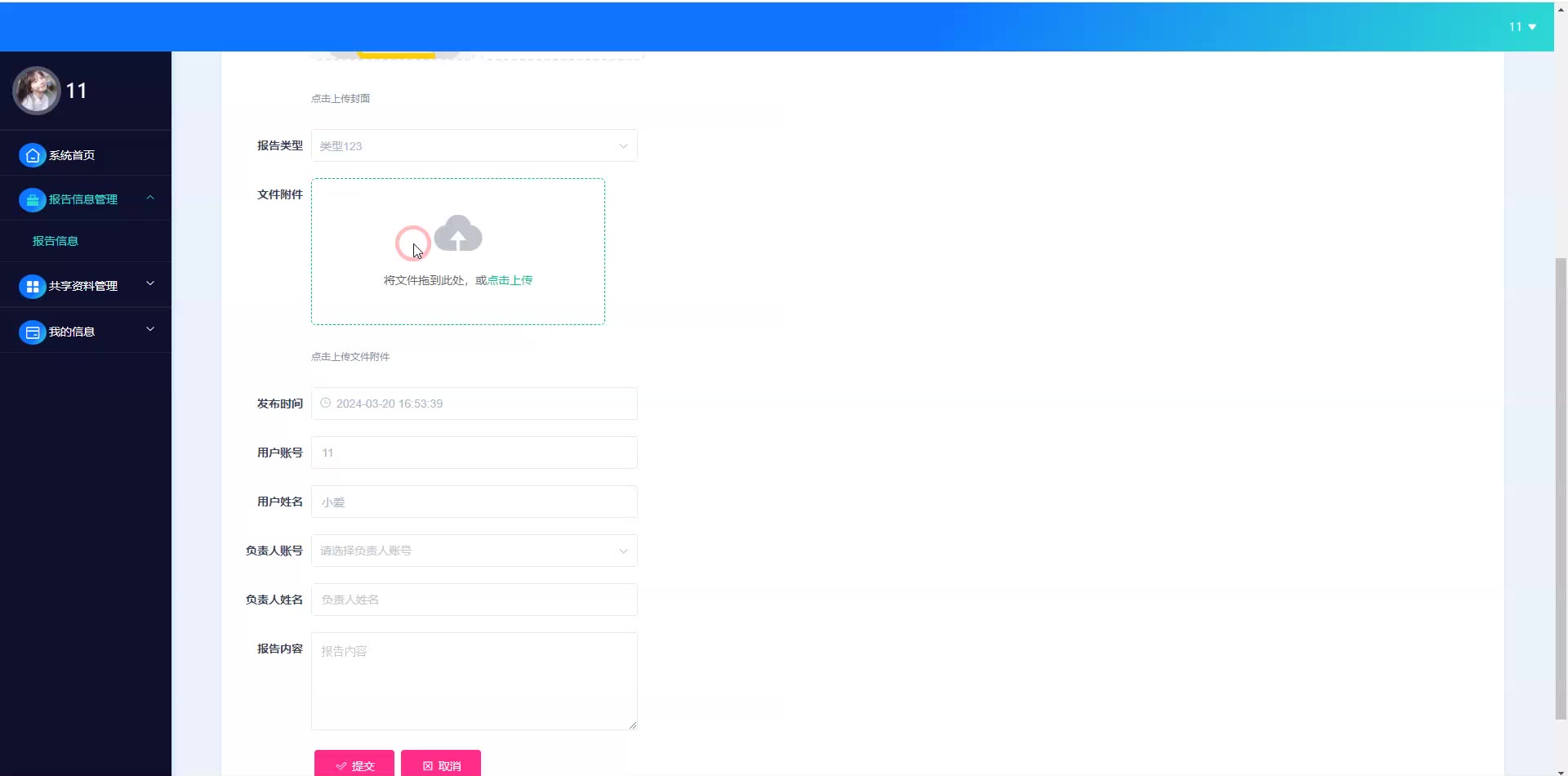The height and width of the screenshot is (776, 1568).
Task: Click the 我的信息 card icon
Action: point(33,332)
